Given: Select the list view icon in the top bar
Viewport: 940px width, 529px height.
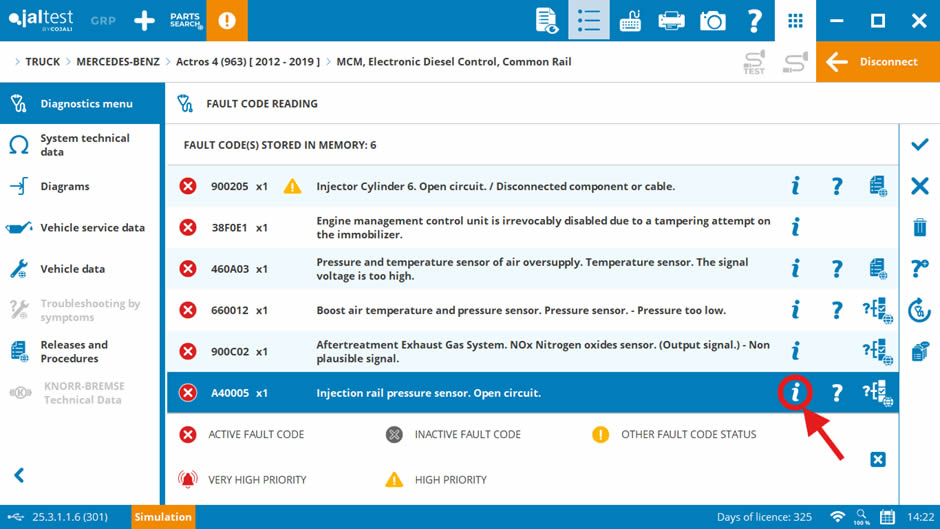Looking at the screenshot, I should coord(589,20).
